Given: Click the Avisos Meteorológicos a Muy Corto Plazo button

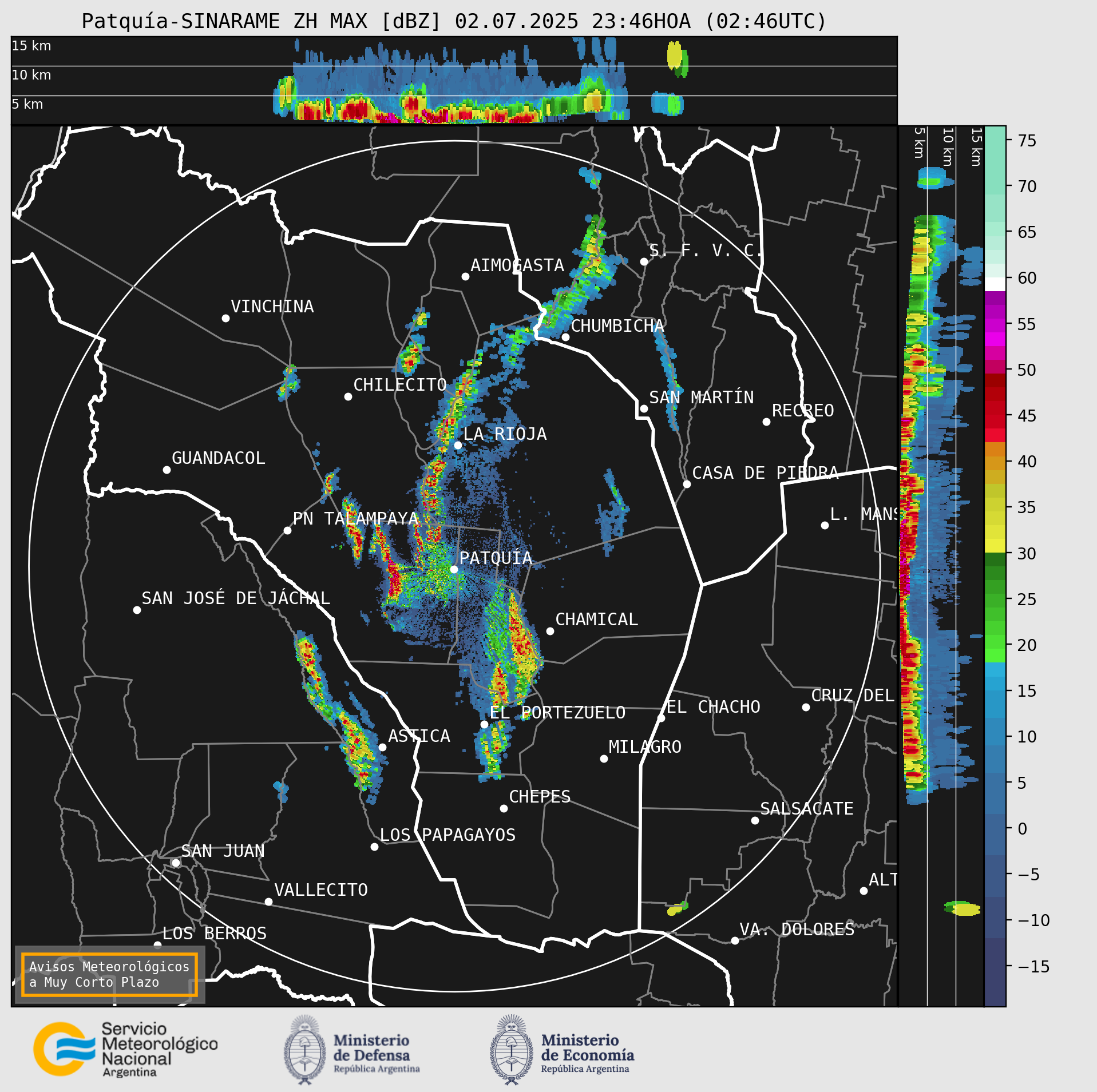Looking at the screenshot, I should [109, 974].
